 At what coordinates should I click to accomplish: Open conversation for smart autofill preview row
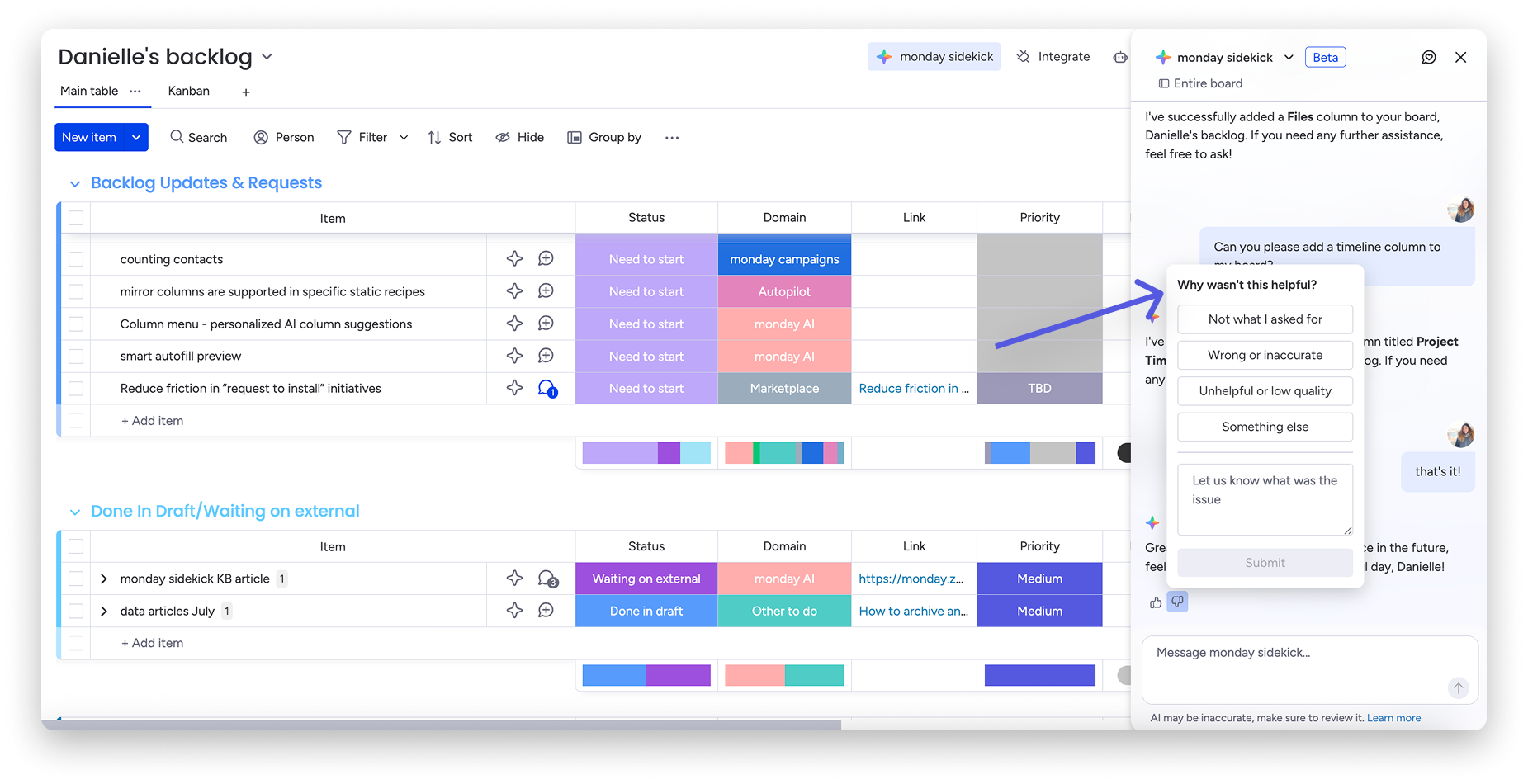(x=546, y=356)
